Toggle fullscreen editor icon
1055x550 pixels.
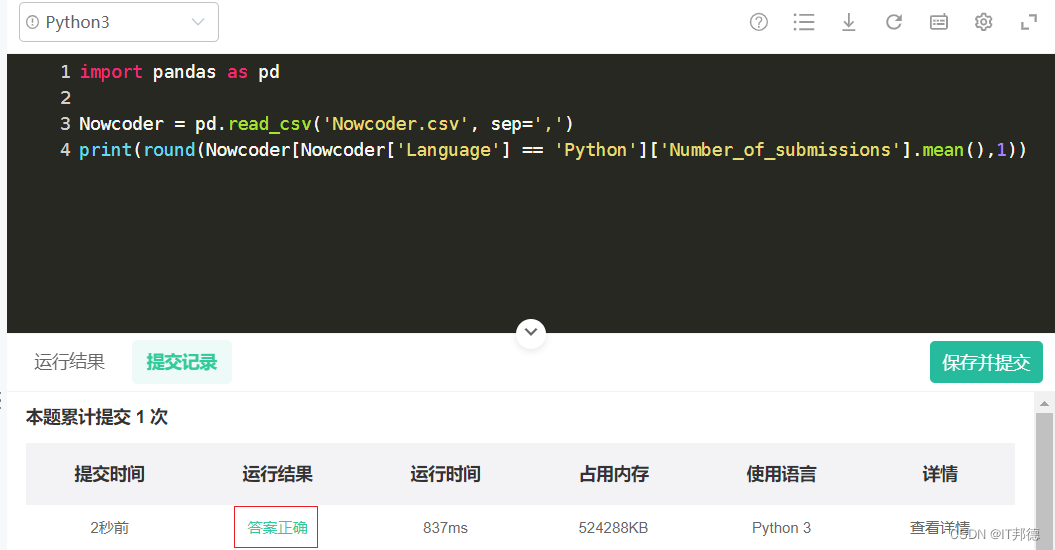1029,22
